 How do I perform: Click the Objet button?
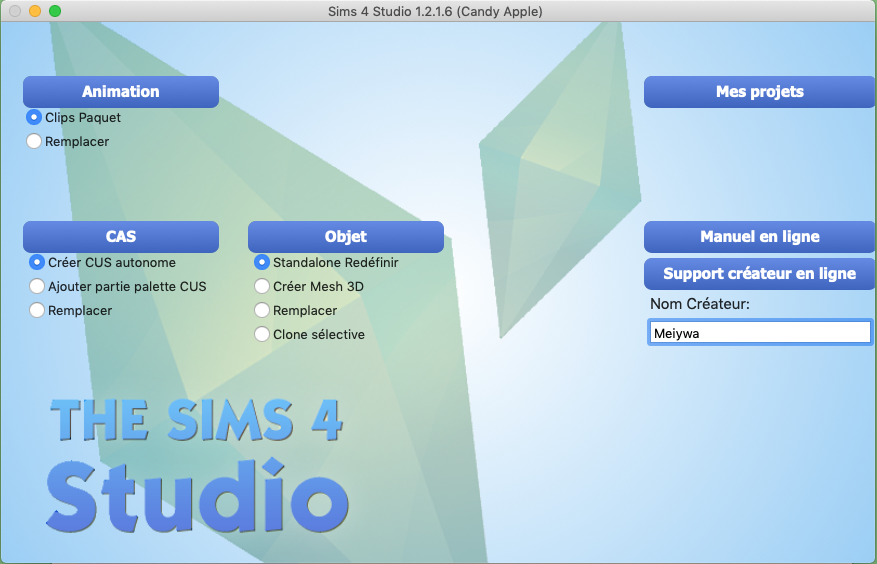[x=346, y=237]
